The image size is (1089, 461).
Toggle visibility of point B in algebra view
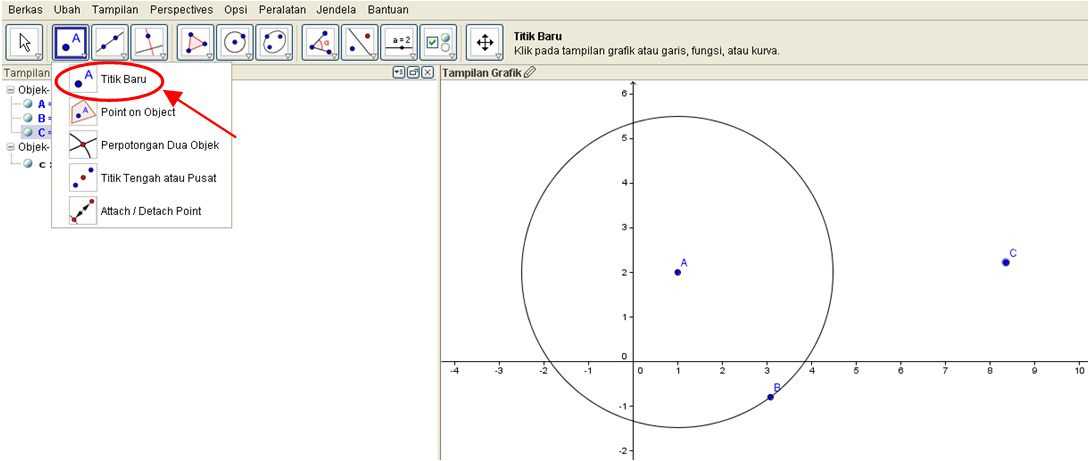pos(28,118)
